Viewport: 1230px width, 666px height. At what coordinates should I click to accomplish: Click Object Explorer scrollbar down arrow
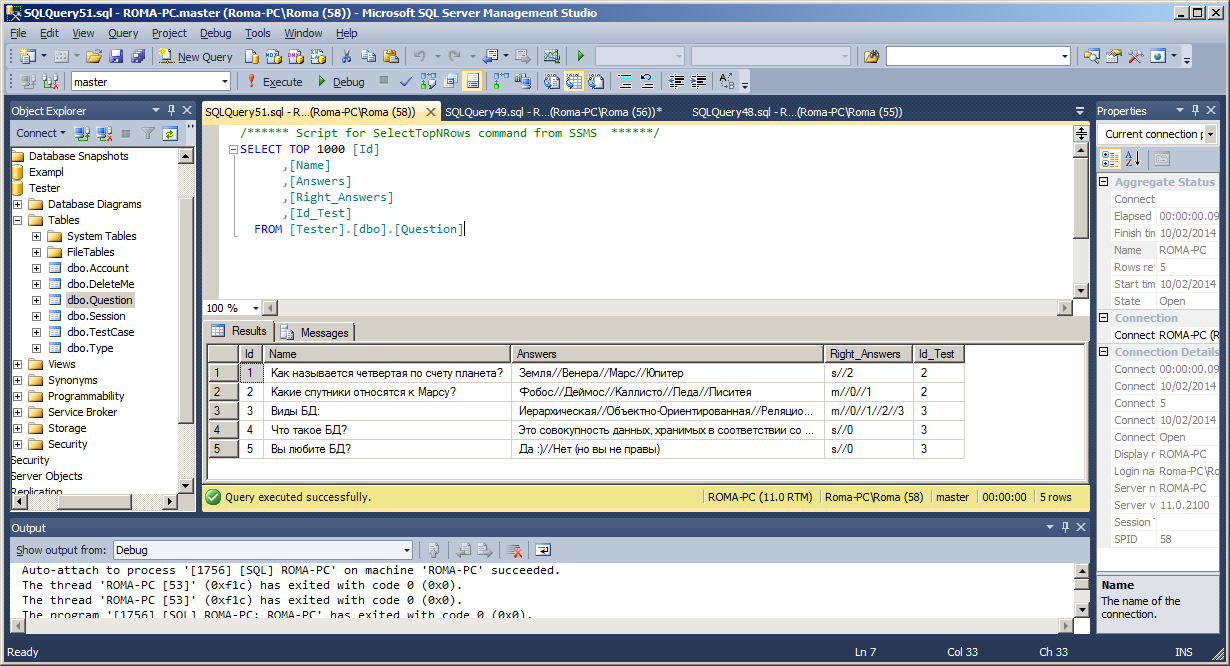coord(186,485)
